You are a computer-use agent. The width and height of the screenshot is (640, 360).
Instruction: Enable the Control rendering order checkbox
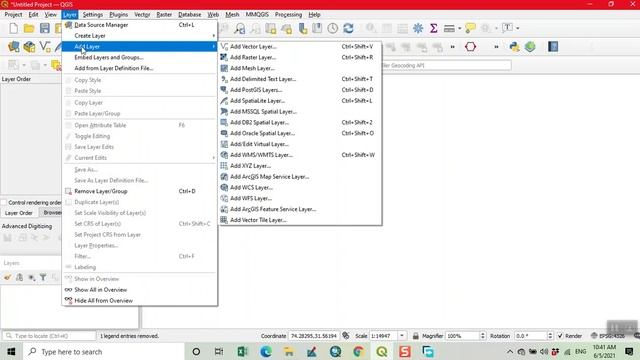(4, 202)
